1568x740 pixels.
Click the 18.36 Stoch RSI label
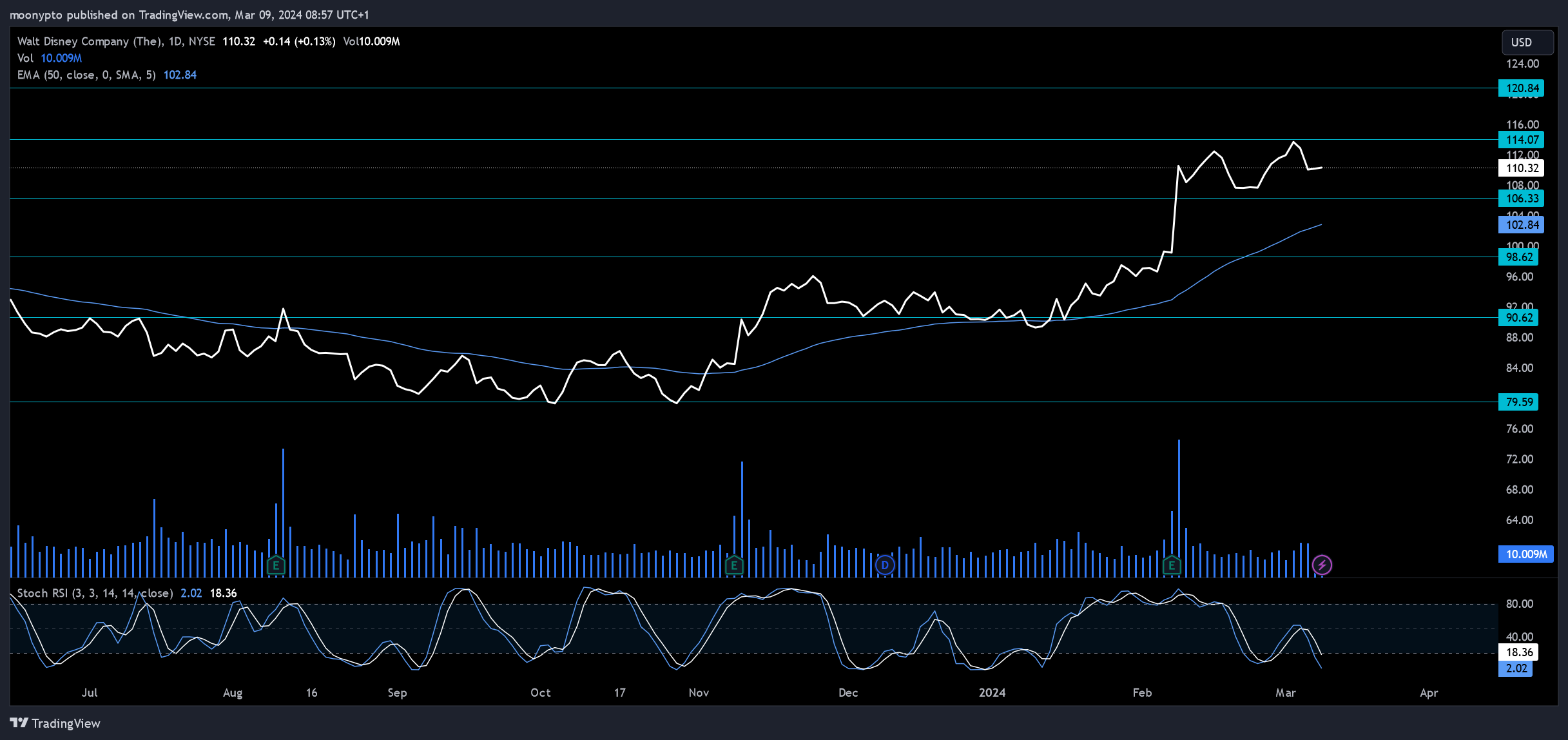pos(1518,652)
